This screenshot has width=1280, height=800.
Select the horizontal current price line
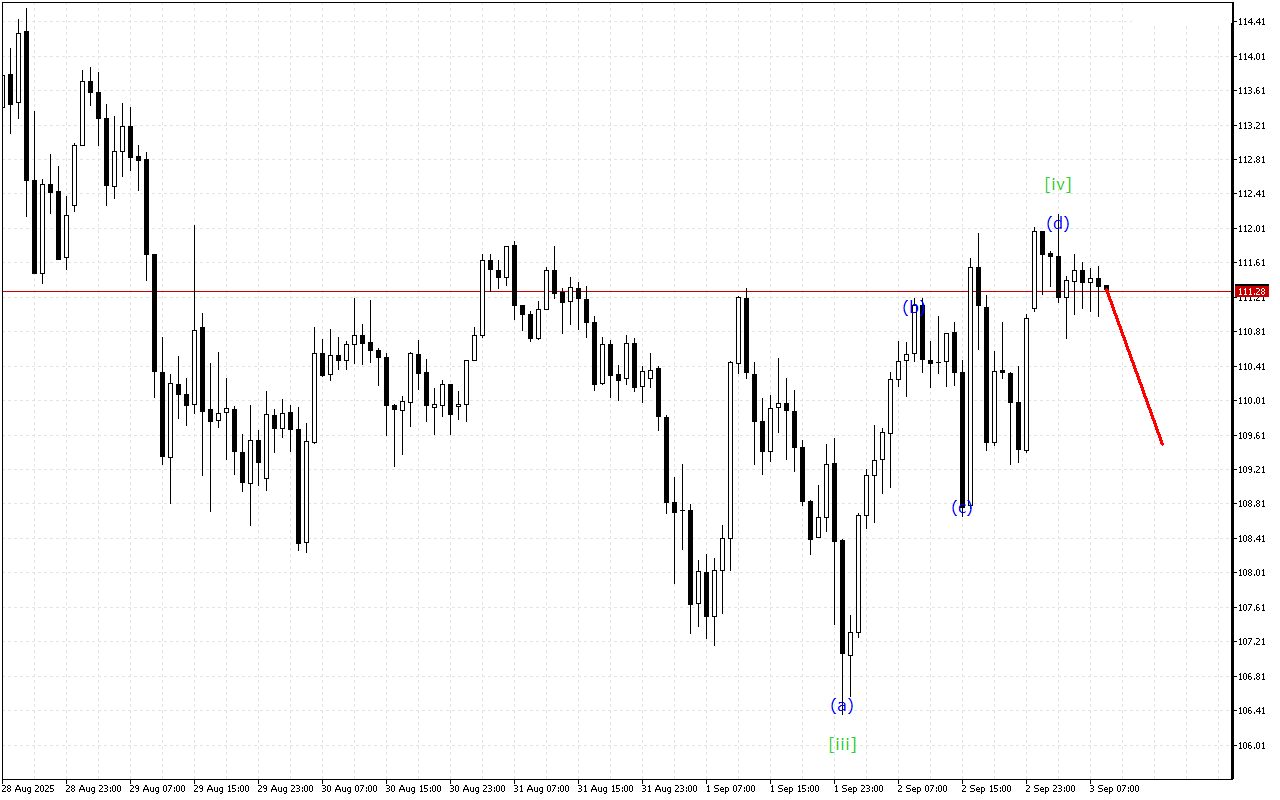(x=600, y=292)
